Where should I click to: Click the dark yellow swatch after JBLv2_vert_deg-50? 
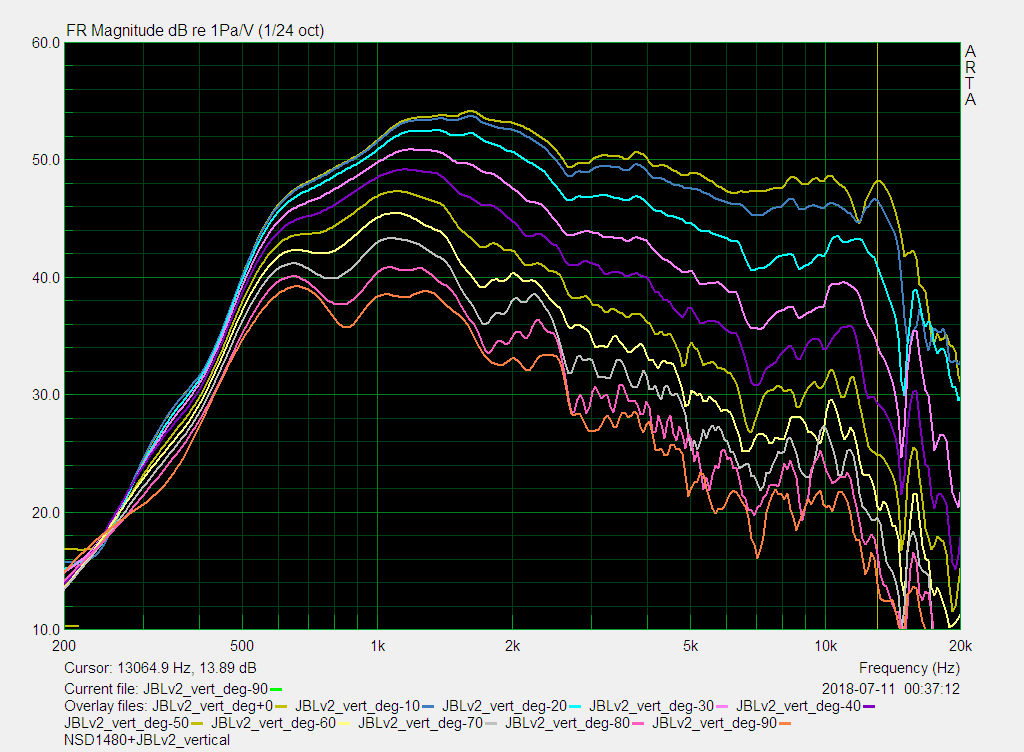[x=197, y=723]
